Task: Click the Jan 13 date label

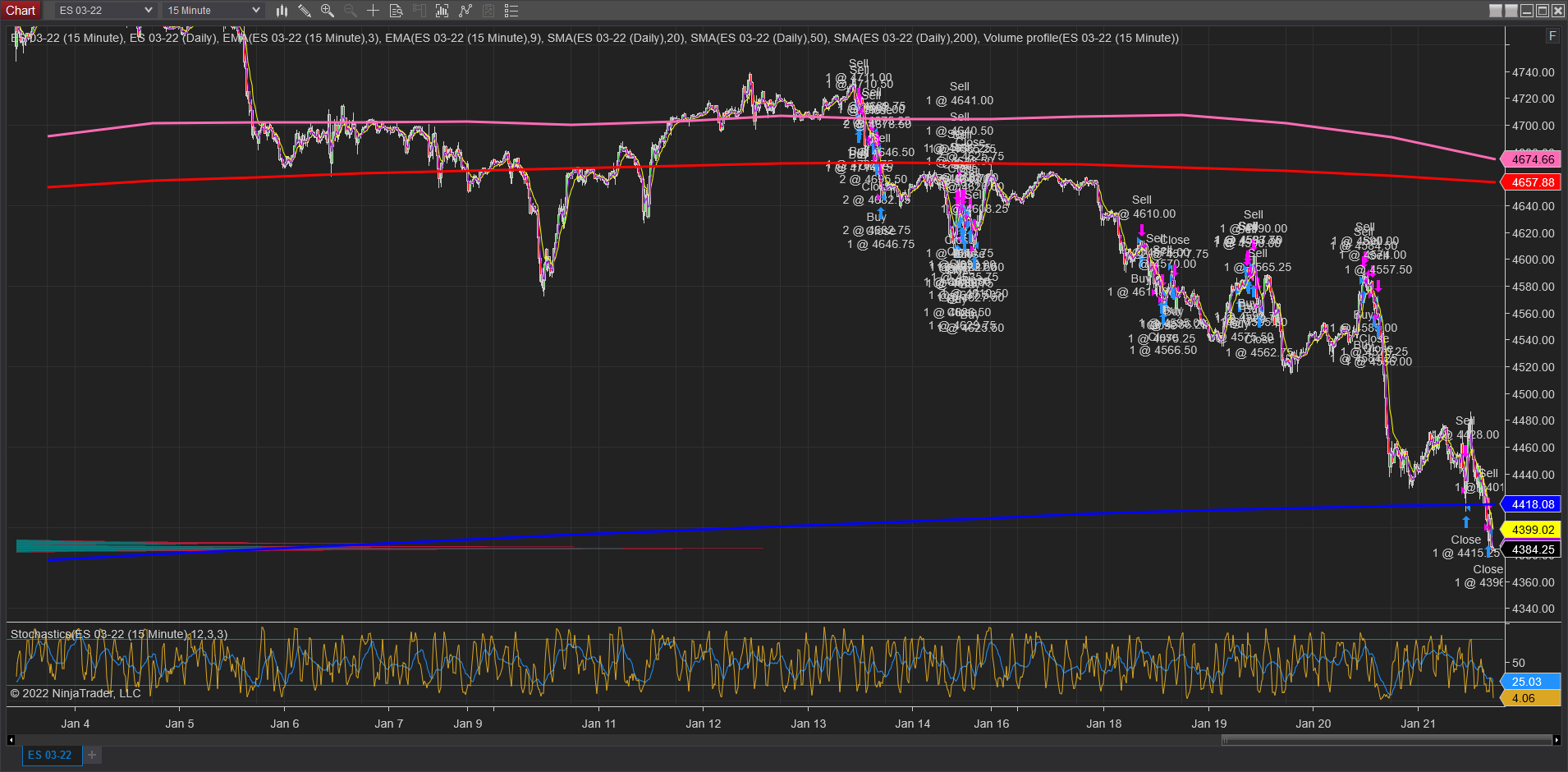Action: click(809, 724)
